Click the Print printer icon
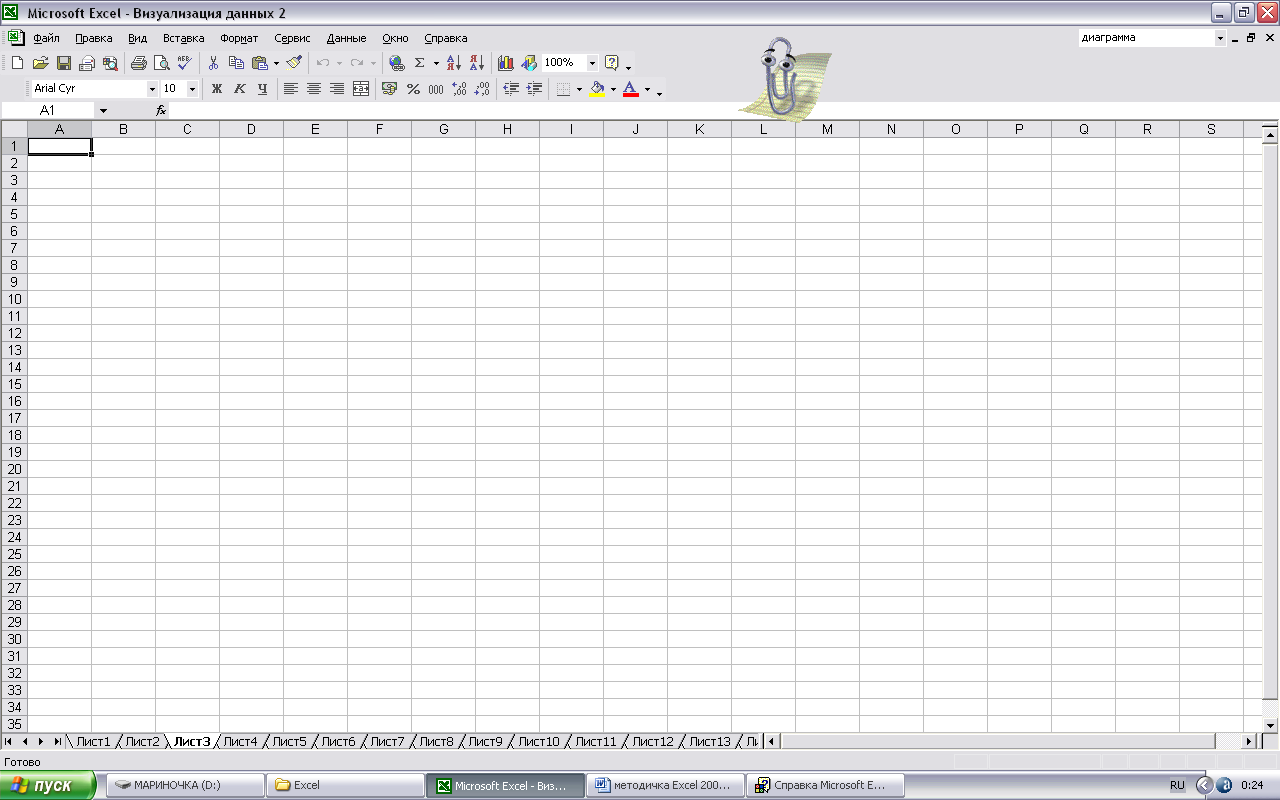The height and width of the screenshot is (800, 1280). pos(139,63)
